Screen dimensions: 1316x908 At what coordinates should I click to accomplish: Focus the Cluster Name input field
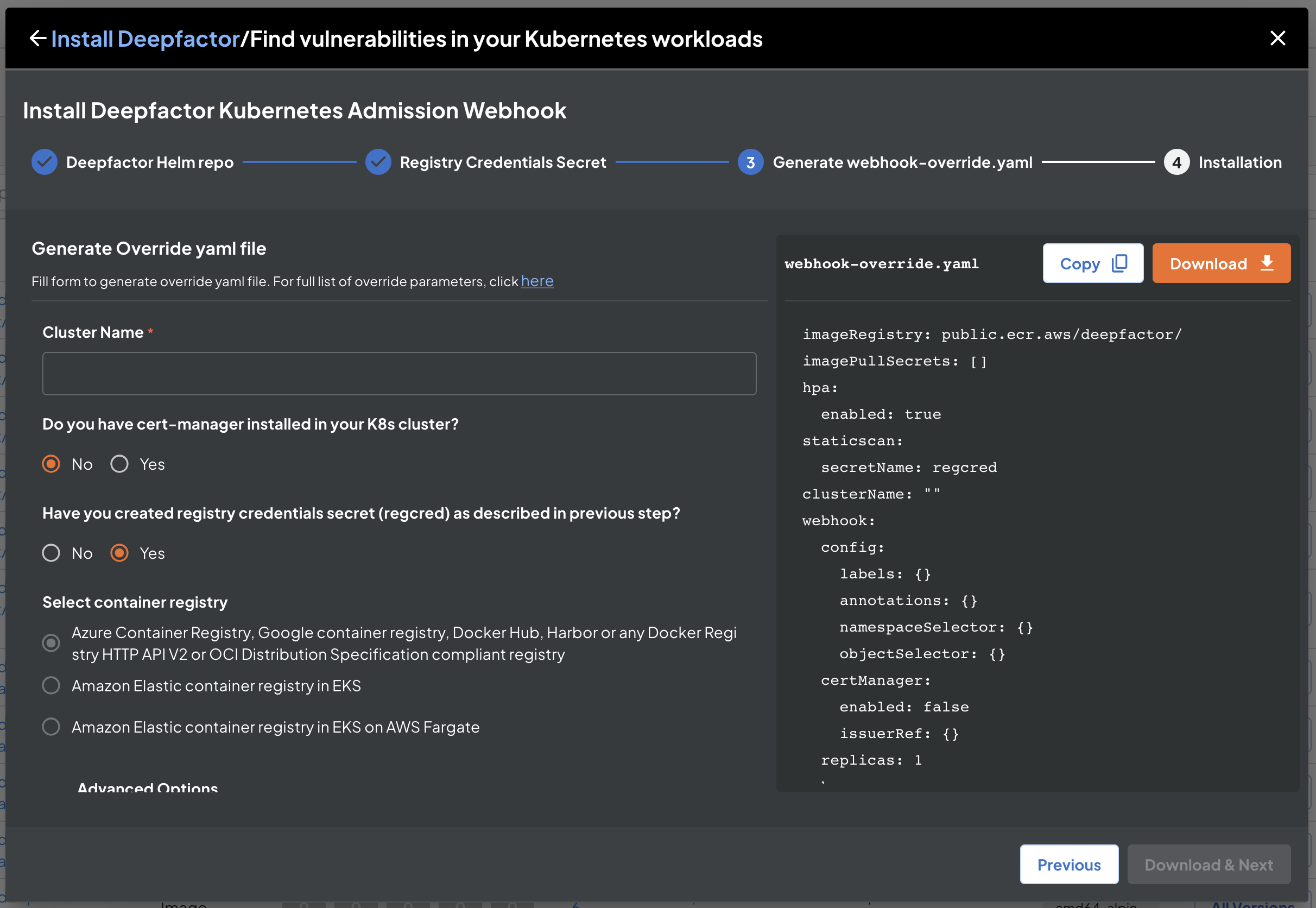(399, 373)
